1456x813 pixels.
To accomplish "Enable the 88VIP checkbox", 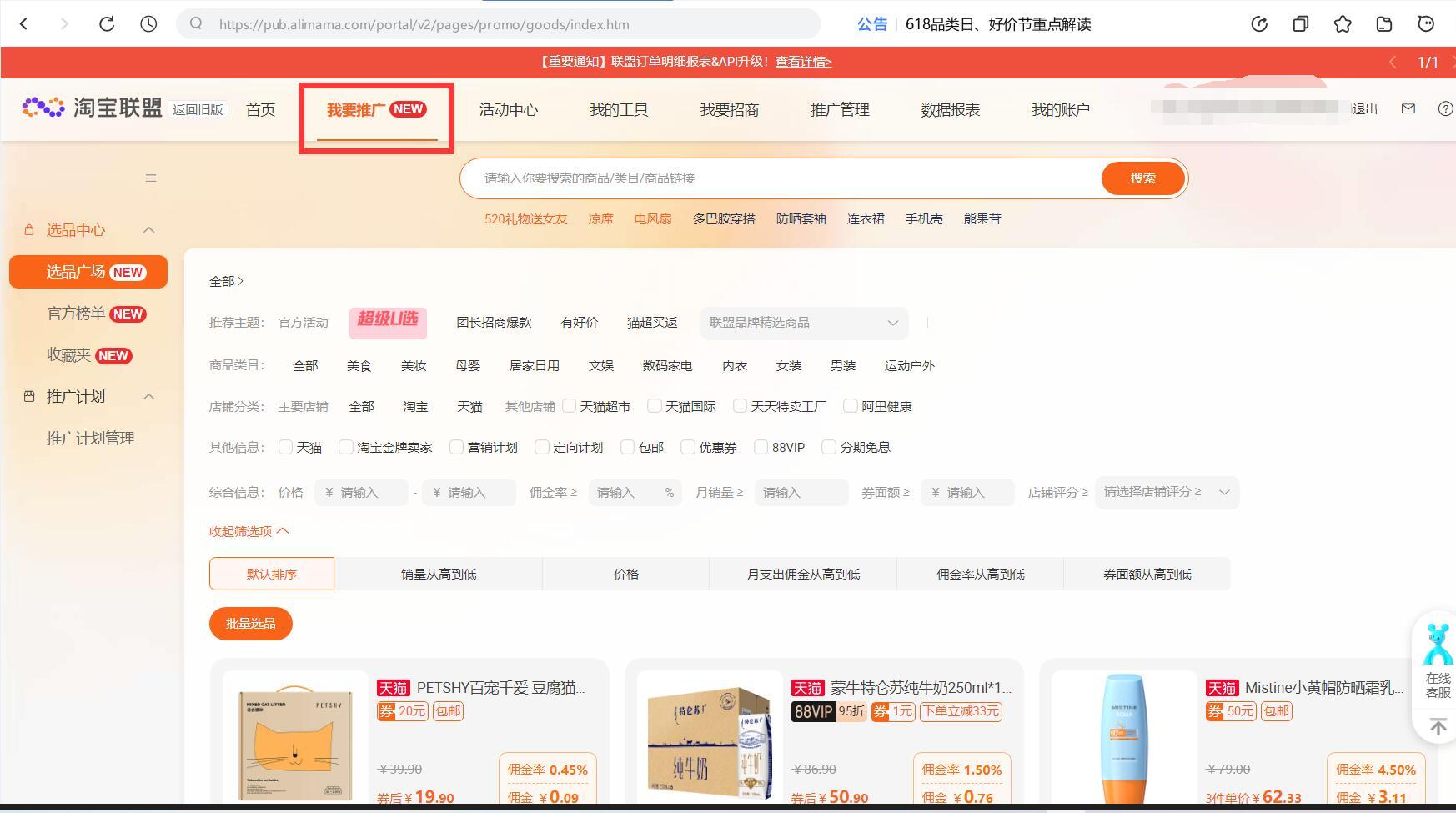I will pos(761,447).
